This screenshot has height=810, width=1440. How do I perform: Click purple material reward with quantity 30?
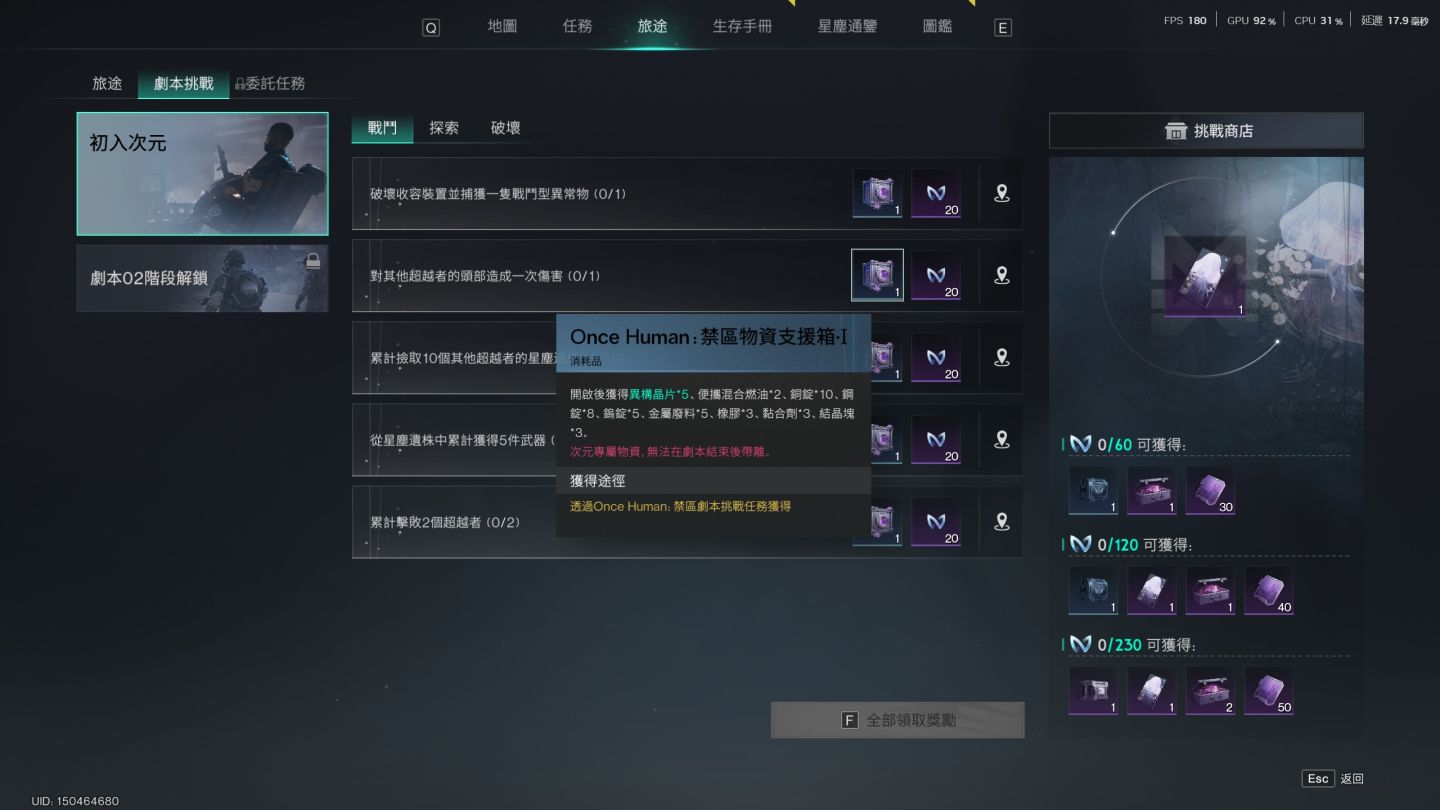point(1210,490)
